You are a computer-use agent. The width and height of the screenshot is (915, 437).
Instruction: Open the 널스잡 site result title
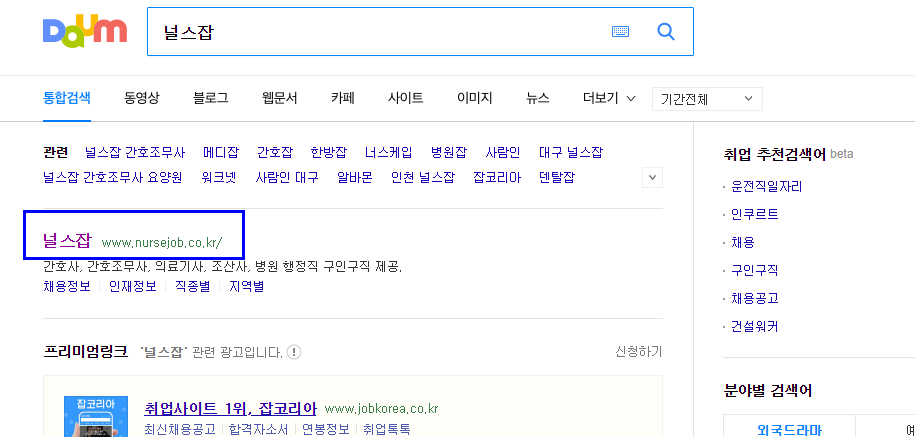point(67,240)
